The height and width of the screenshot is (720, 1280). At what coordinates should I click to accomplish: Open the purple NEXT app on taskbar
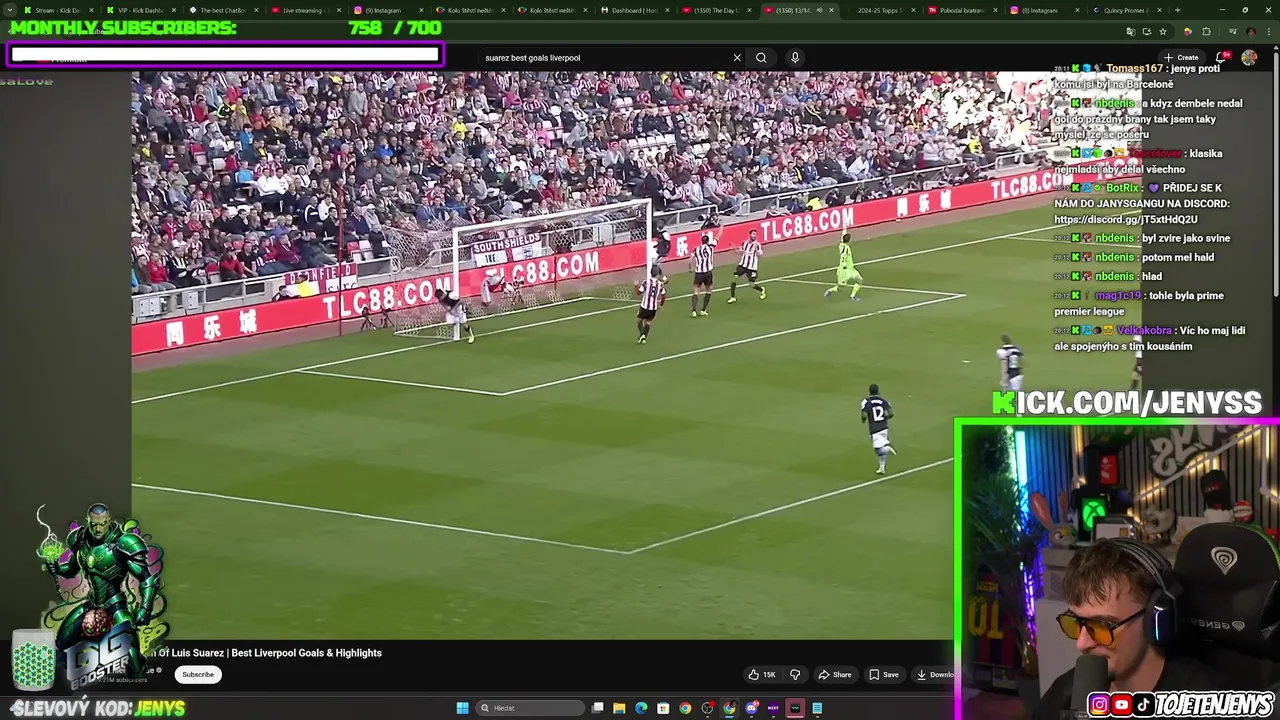pos(773,708)
